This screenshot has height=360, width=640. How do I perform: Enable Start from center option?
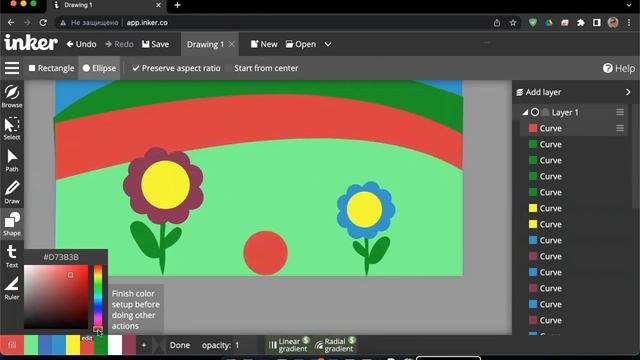coord(266,68)
